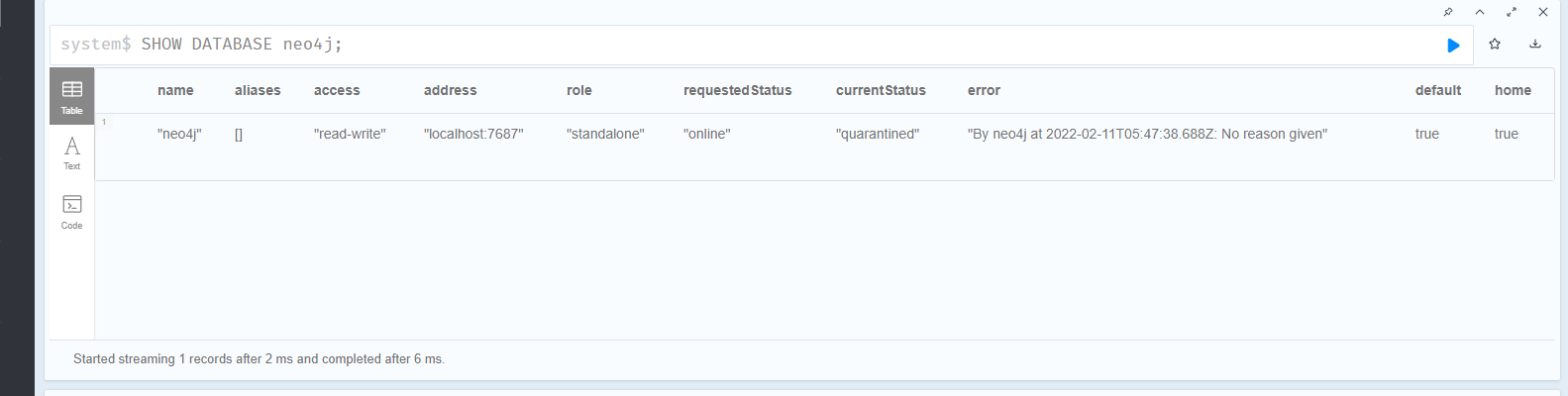Screen dimensions: 1568x396
Task: Select the name column header
Action: 175,90
